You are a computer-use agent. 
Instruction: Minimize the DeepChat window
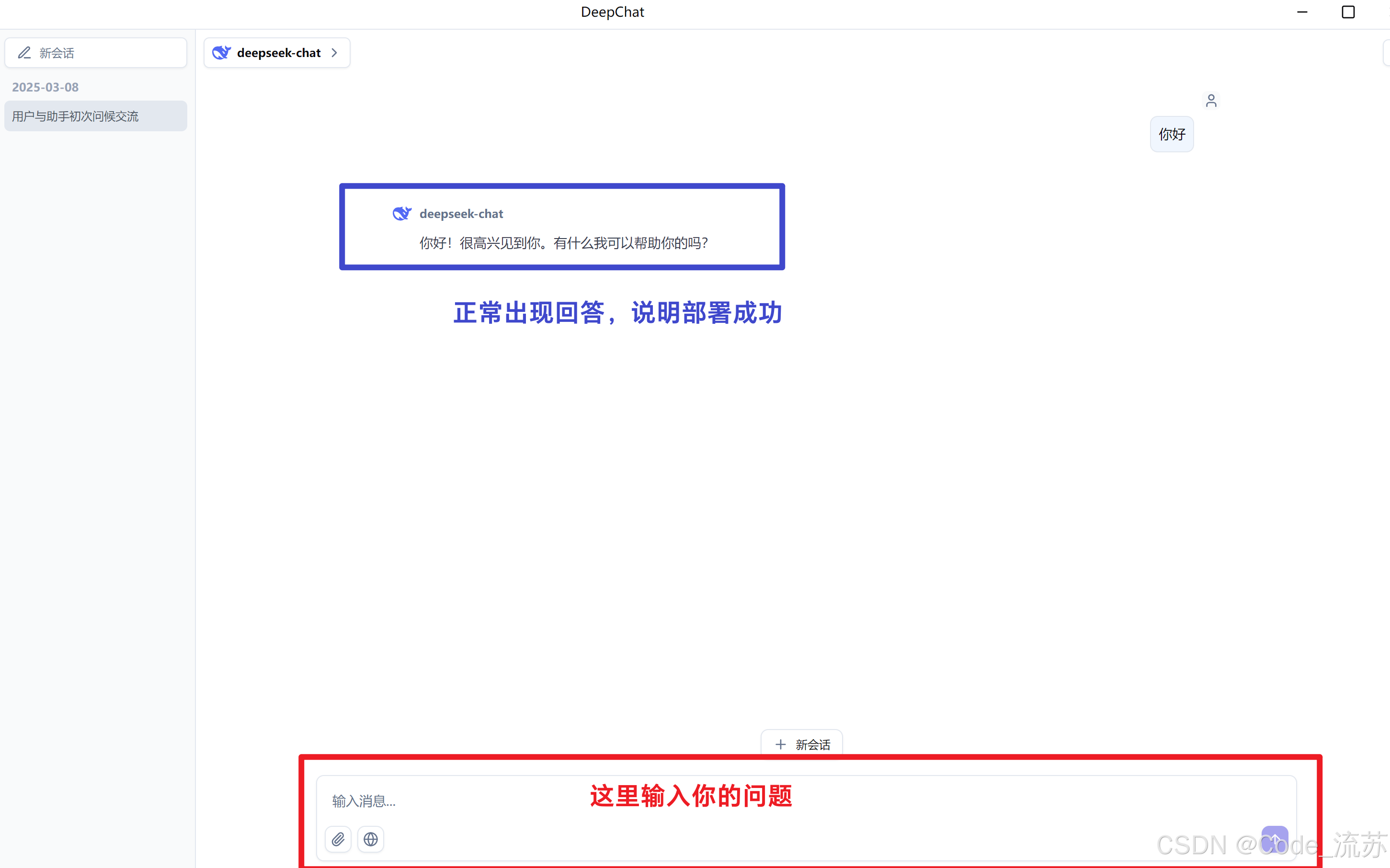(1302, 12)
